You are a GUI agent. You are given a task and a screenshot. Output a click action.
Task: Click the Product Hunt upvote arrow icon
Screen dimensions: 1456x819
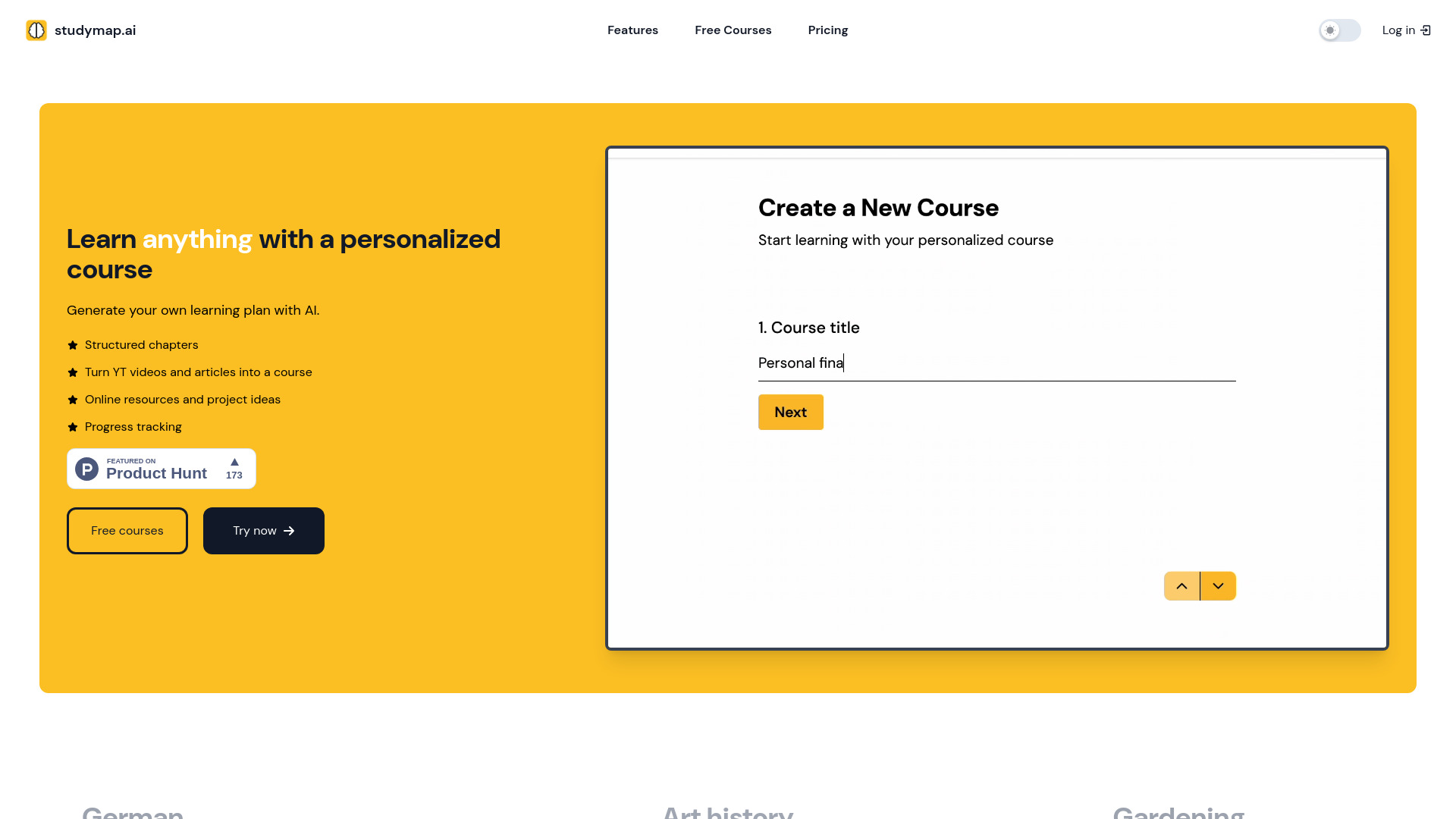tap(233, 461)
